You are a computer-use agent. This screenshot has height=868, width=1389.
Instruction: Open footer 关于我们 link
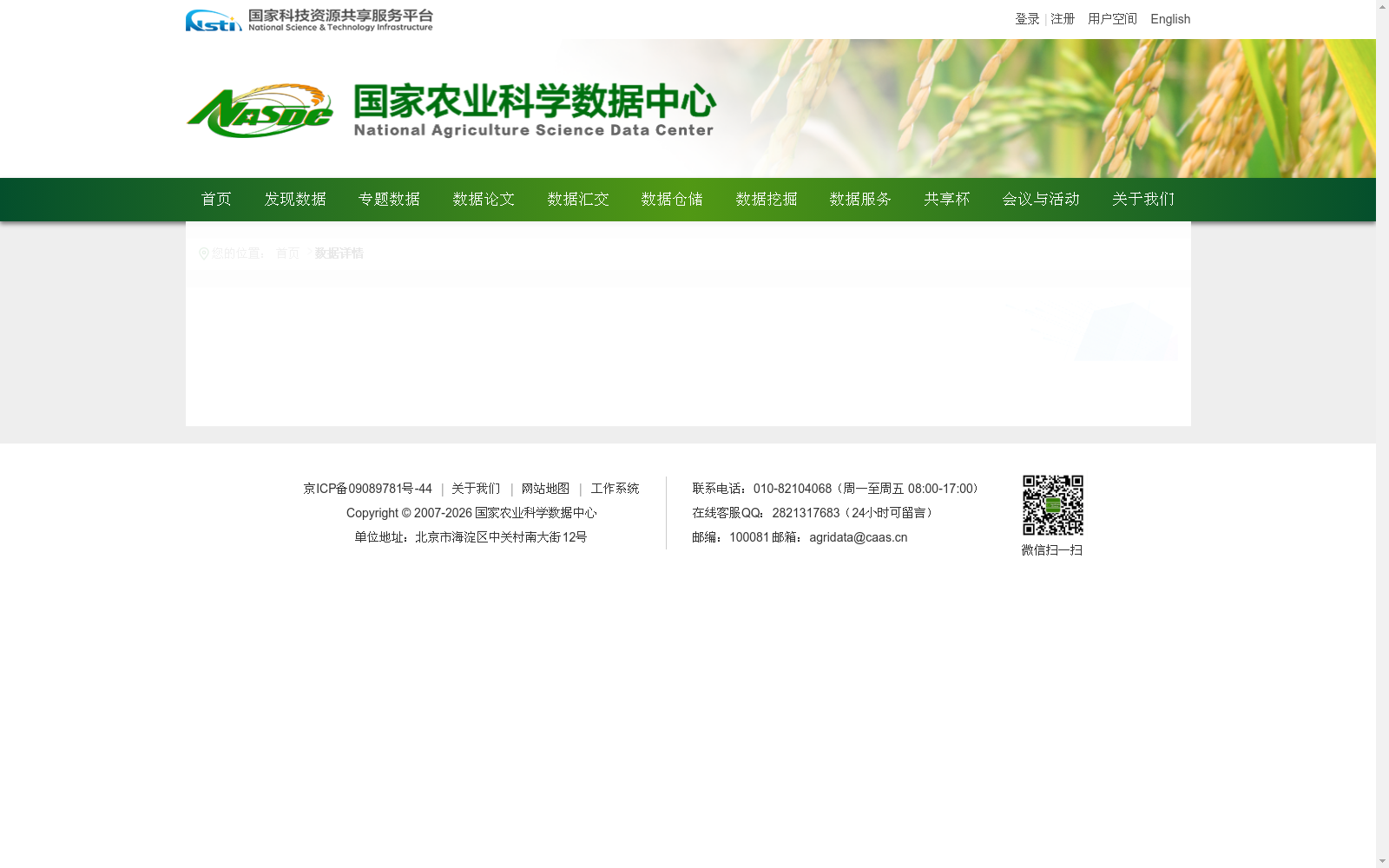(476, 489)
